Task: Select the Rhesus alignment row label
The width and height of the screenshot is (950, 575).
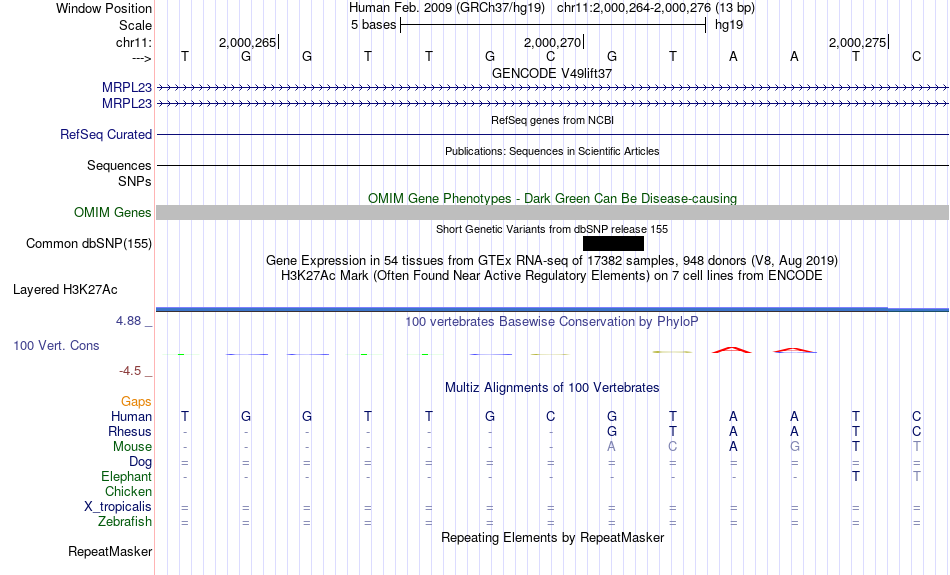Action: (x=130, y=431)
